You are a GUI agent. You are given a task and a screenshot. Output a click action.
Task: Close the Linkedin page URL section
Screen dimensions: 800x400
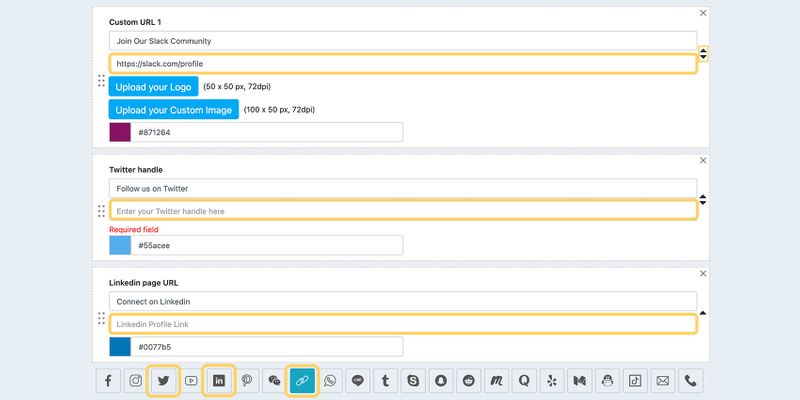point(703,273)
